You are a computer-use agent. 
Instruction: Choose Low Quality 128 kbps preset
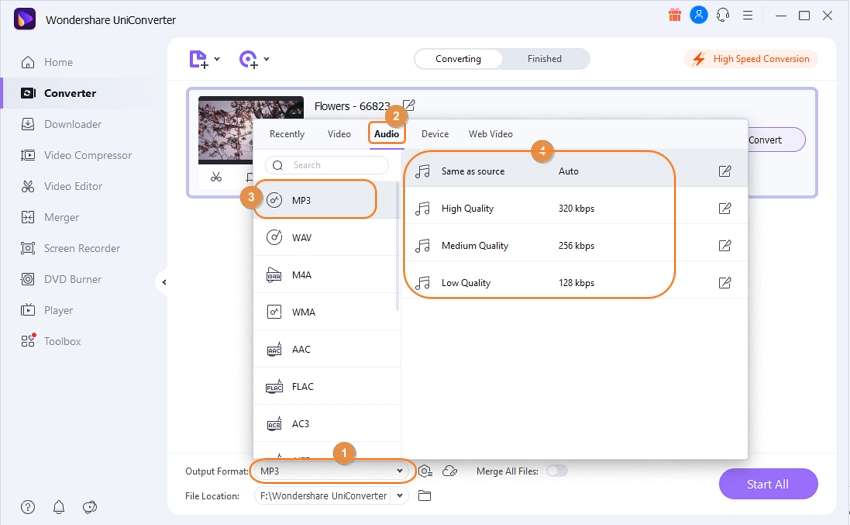tap(575, 283)
